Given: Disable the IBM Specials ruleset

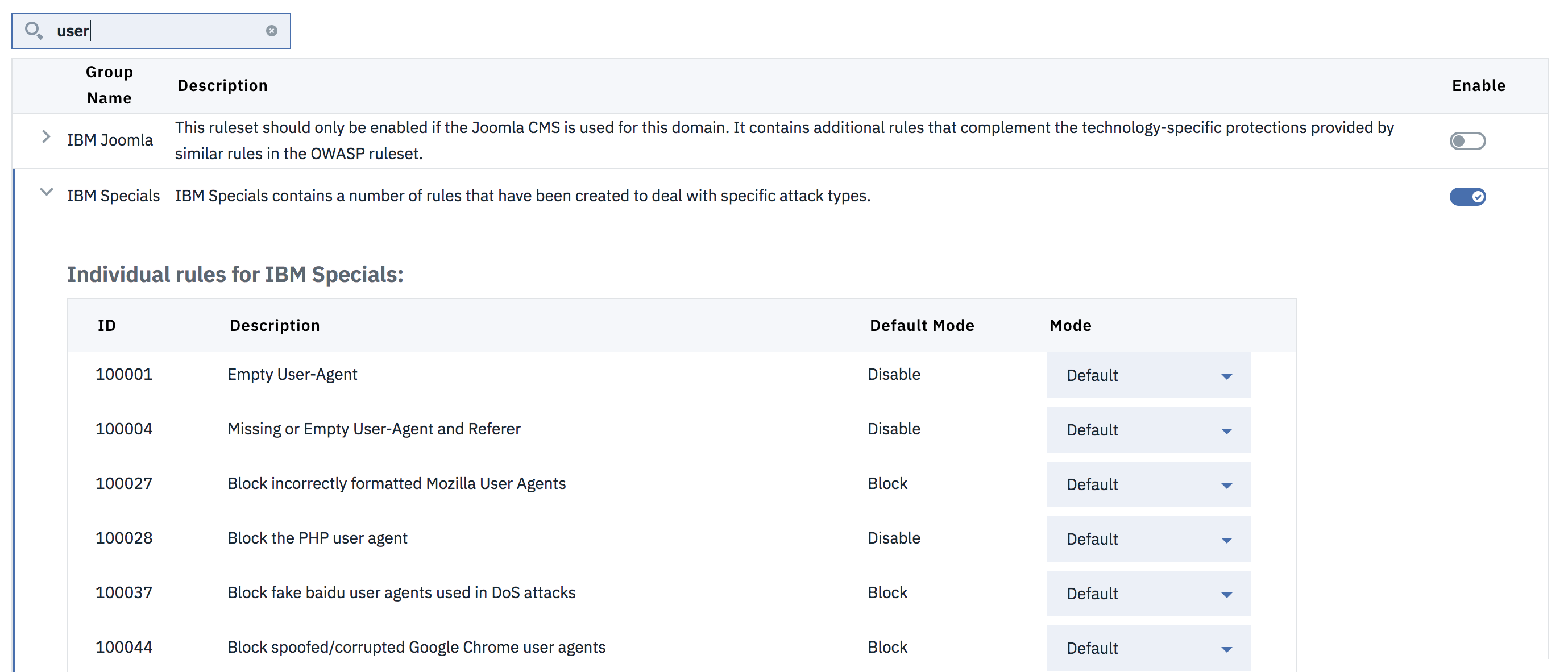Looking at the screenshot, I should [x=1467, y=197].
